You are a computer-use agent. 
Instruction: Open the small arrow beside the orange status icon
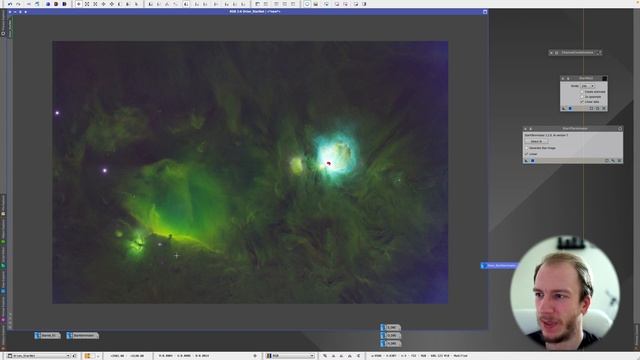point(98,356)
